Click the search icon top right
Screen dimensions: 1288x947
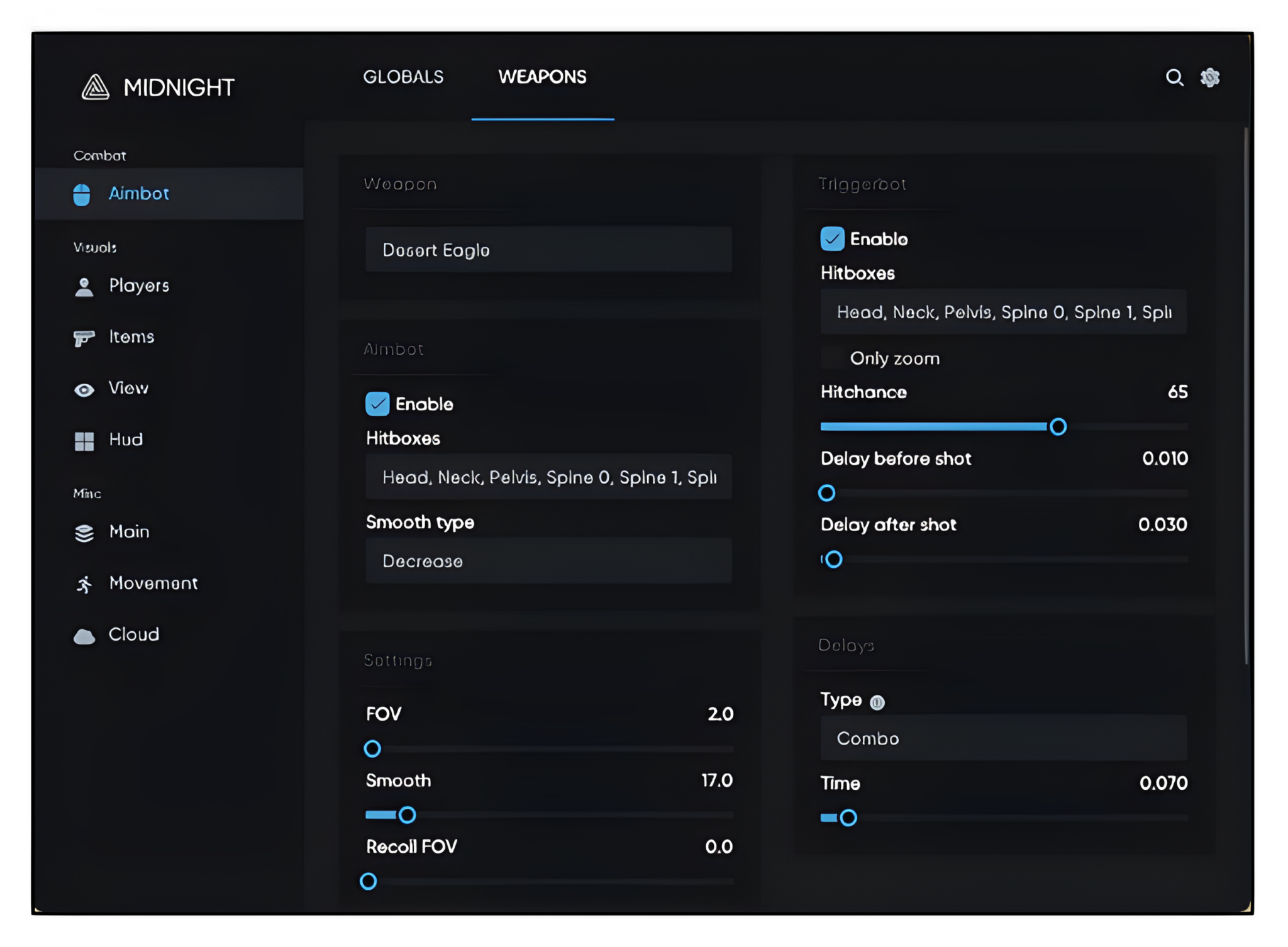click(1174, 77)
